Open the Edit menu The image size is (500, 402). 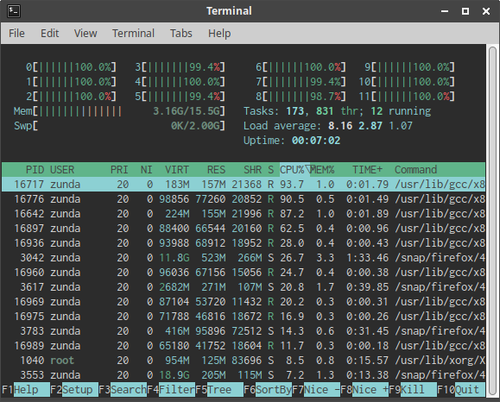(x=50, y=33)
